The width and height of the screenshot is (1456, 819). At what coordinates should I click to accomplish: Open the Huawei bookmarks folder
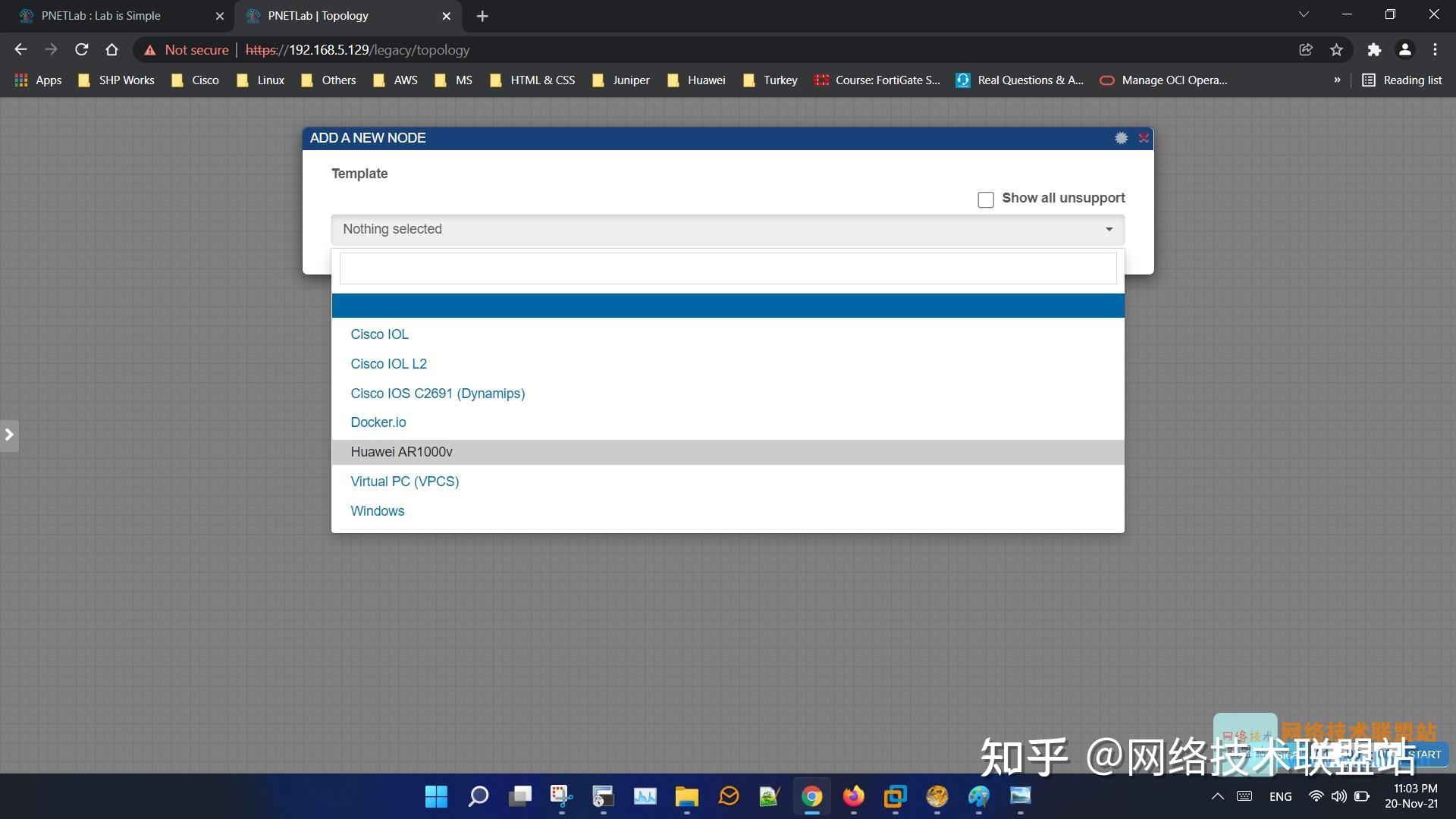pyautogui.click(x=696, y=80)
